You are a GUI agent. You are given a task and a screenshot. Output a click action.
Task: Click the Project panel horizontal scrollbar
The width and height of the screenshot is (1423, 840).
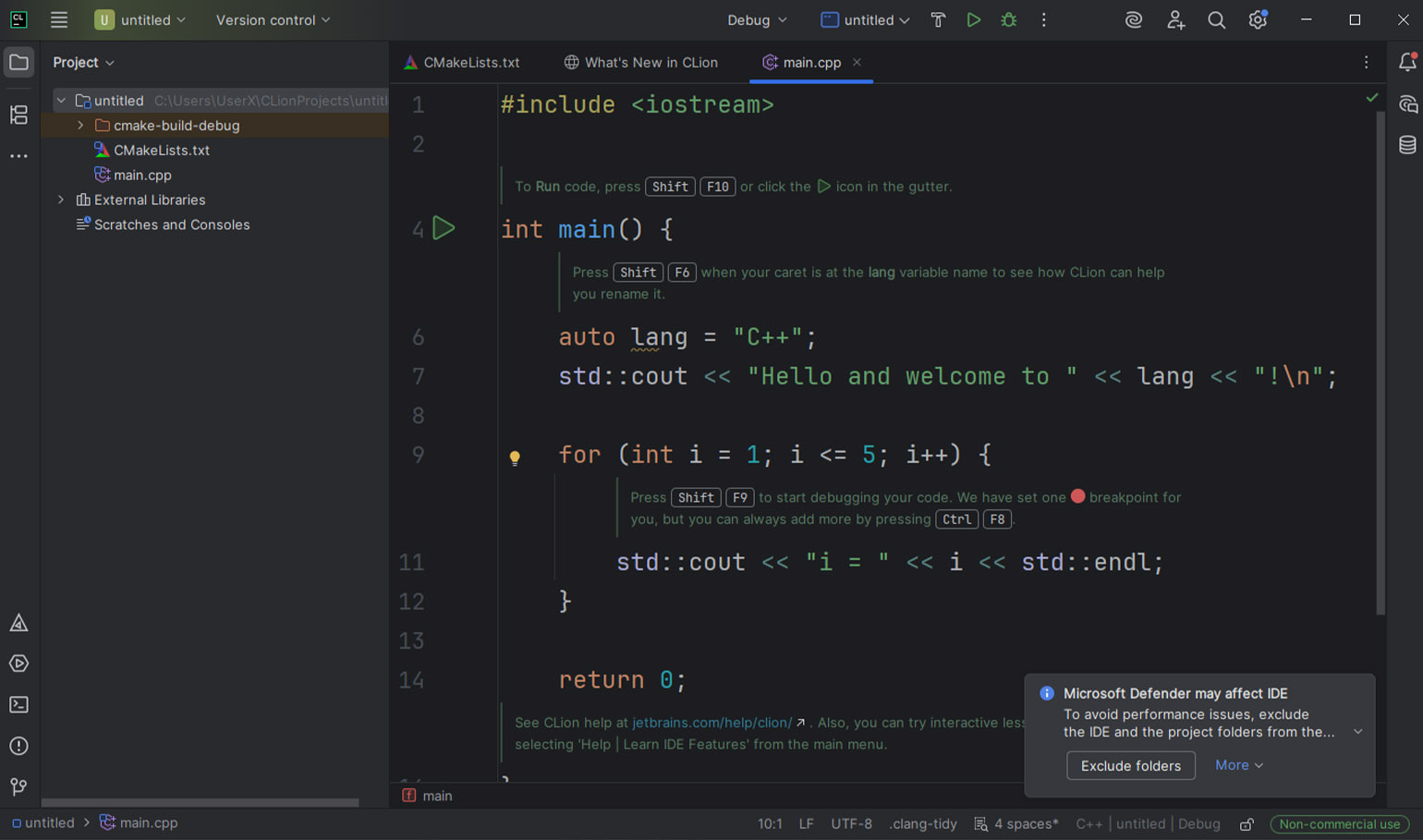[200, 802]
